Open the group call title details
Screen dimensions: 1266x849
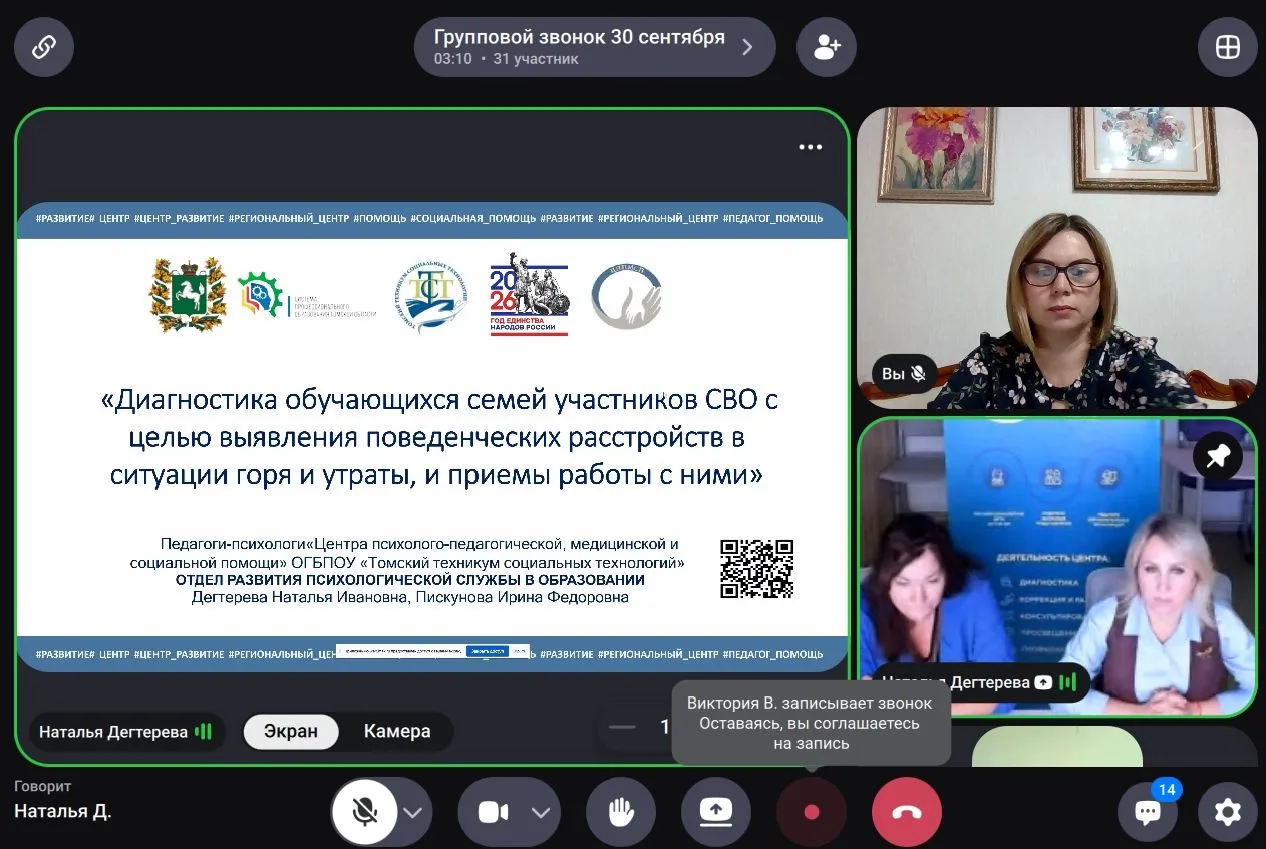[594, 47]
